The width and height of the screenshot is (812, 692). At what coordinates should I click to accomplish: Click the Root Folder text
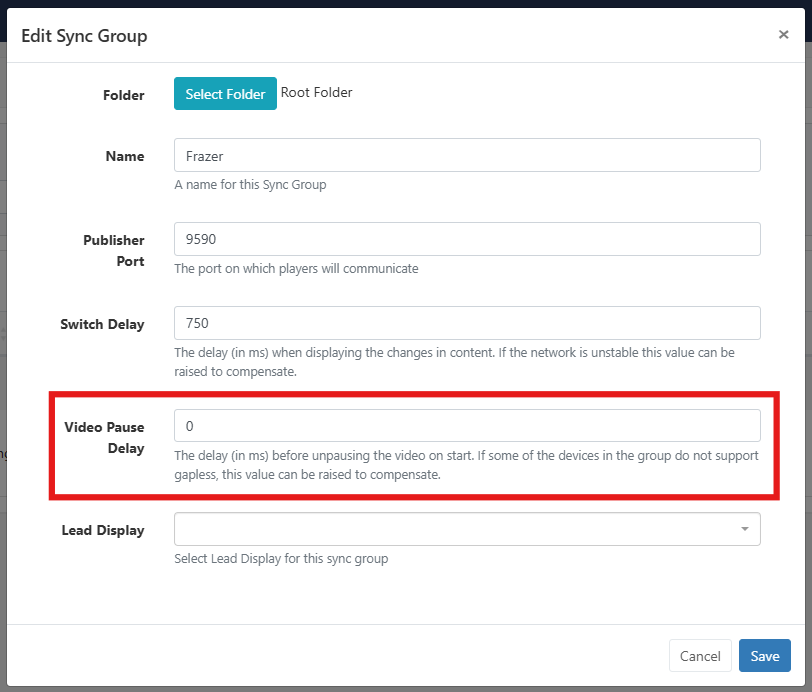[x=316, y=92]
